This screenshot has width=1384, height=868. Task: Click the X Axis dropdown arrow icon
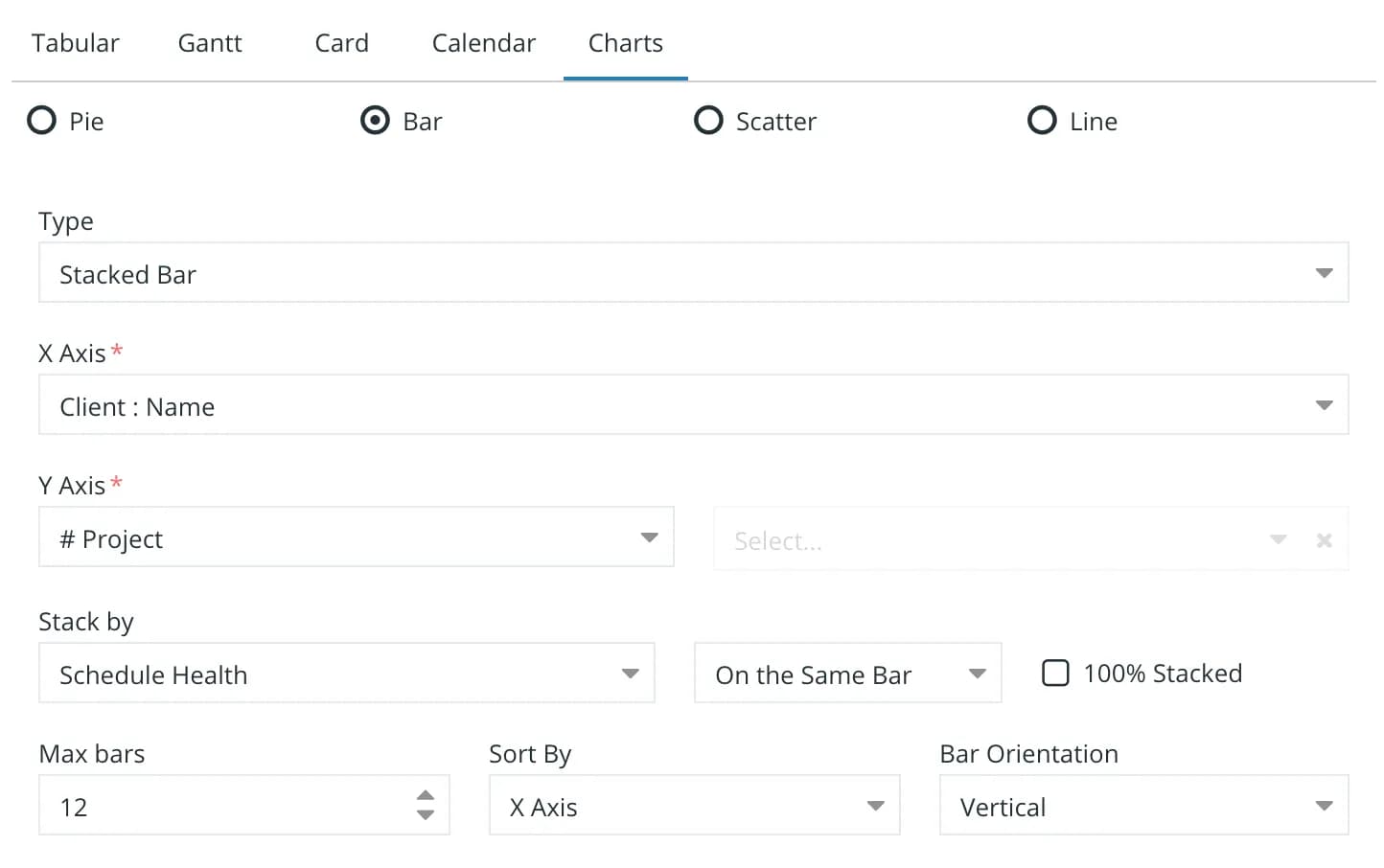point(1324,405)
